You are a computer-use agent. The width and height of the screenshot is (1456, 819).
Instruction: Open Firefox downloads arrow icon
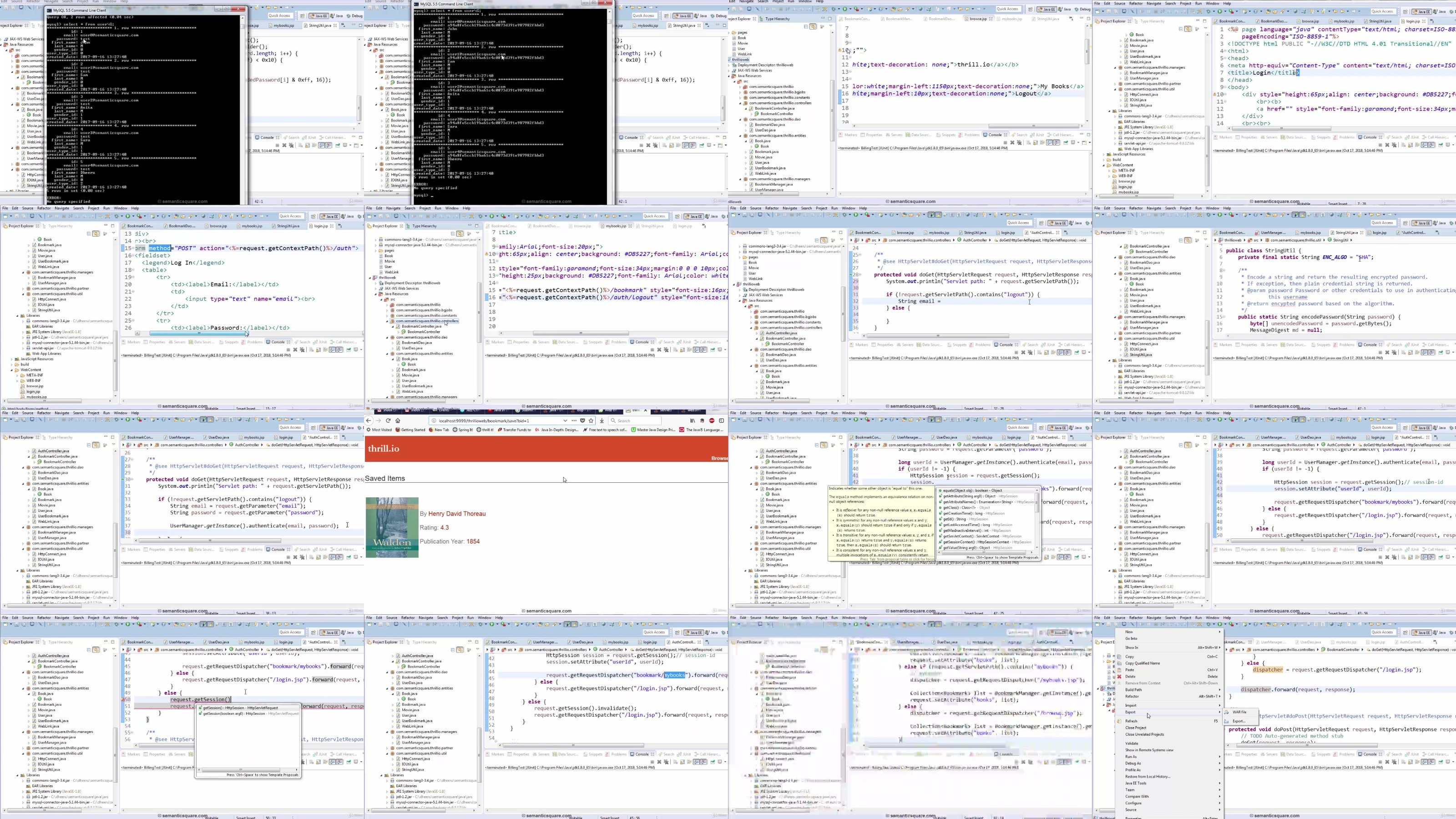pyautogui.click(x=602, y=420)
